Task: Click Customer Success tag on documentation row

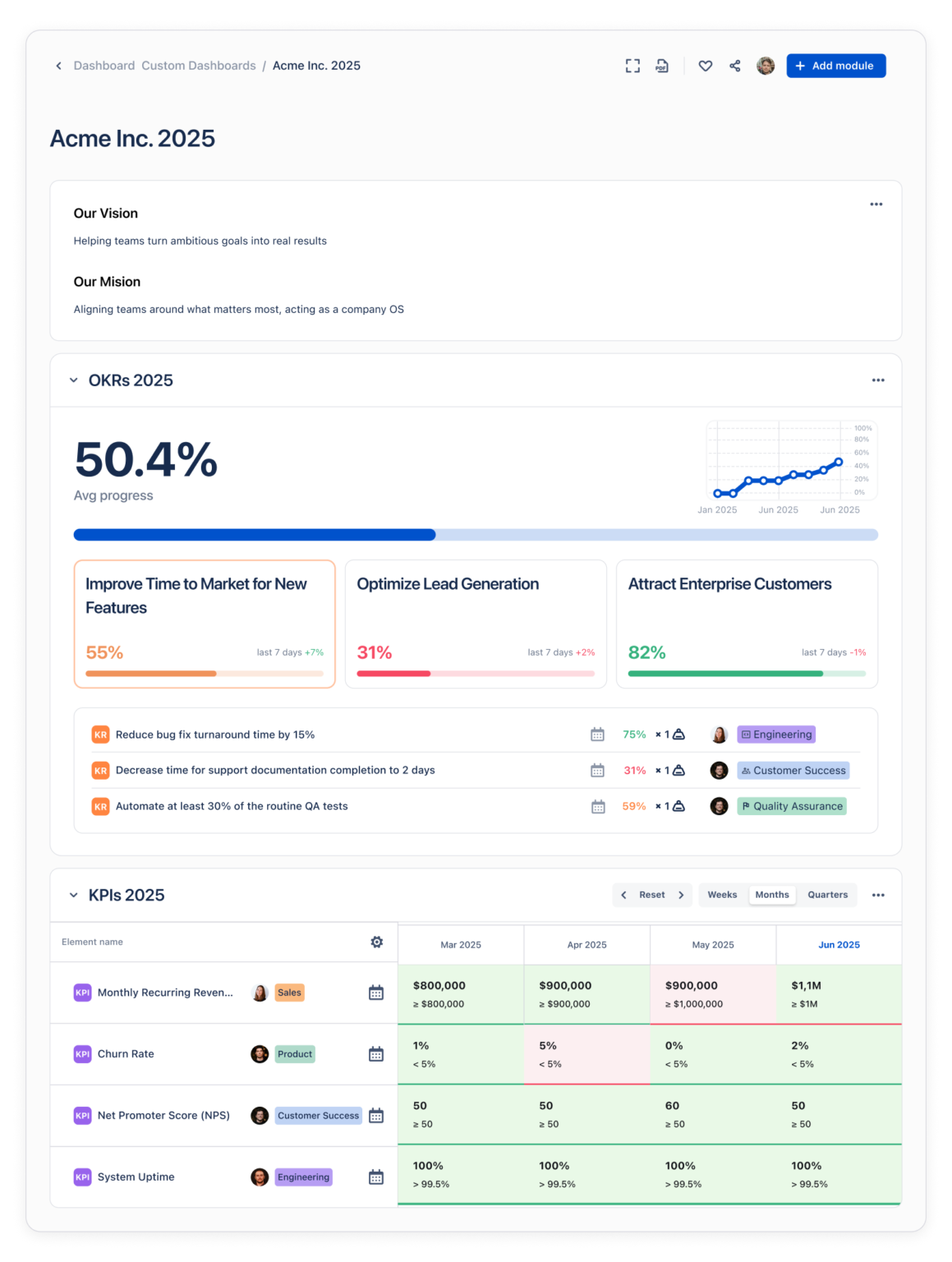Action: (x=793, y=771)
